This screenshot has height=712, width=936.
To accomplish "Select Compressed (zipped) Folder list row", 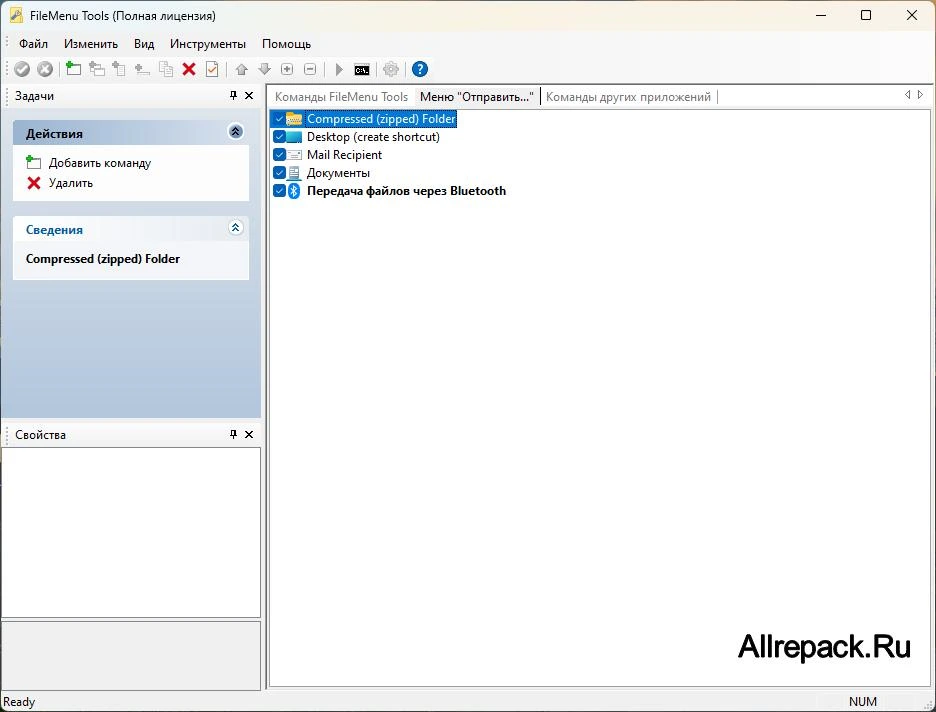I will click(381, 119).
